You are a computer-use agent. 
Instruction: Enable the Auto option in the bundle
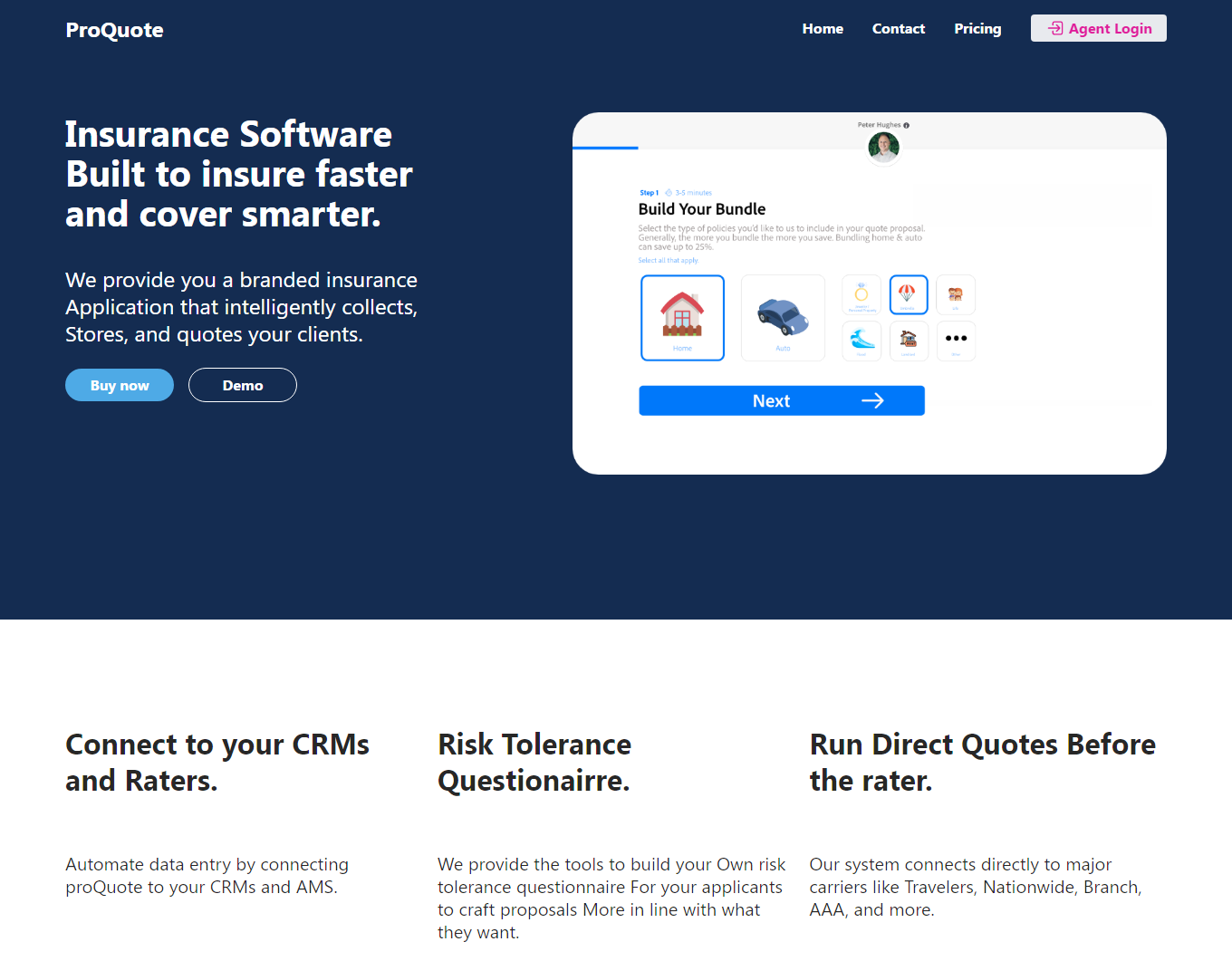(x=783, y=317)
